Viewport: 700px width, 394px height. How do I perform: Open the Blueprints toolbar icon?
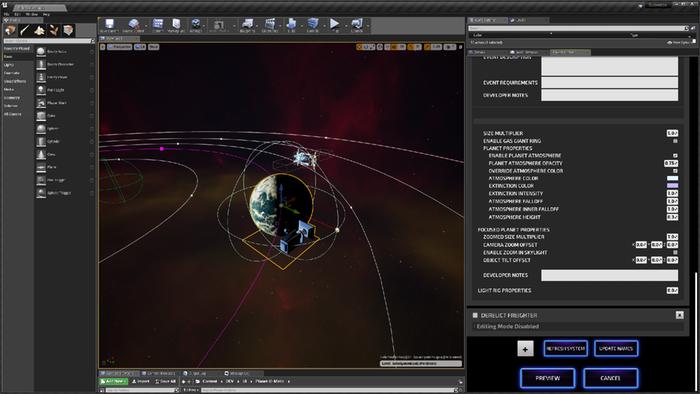247,24
